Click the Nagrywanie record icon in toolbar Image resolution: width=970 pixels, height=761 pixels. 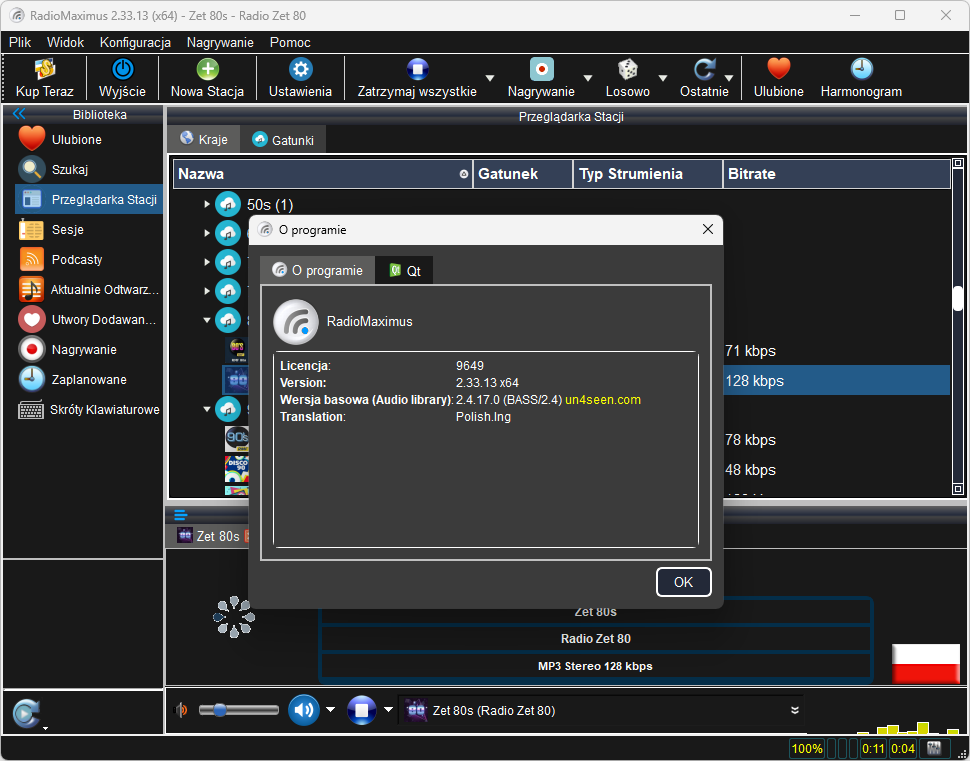(x=541, y=69)
